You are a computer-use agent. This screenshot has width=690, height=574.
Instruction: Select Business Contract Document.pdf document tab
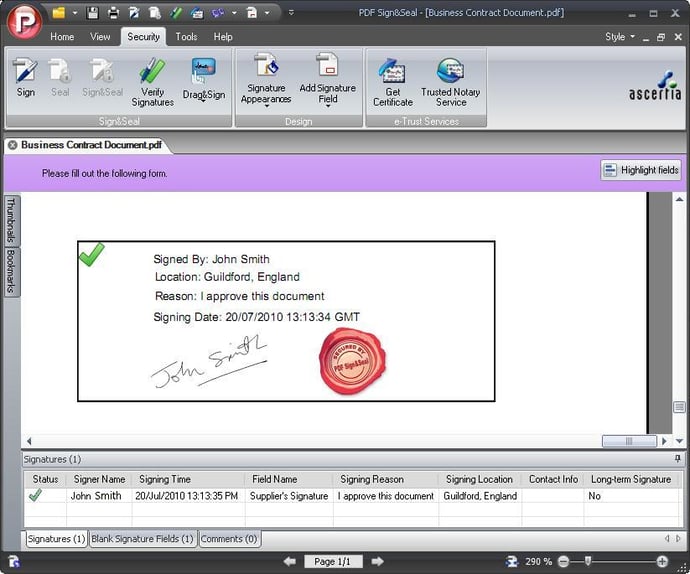click(92, 145)
